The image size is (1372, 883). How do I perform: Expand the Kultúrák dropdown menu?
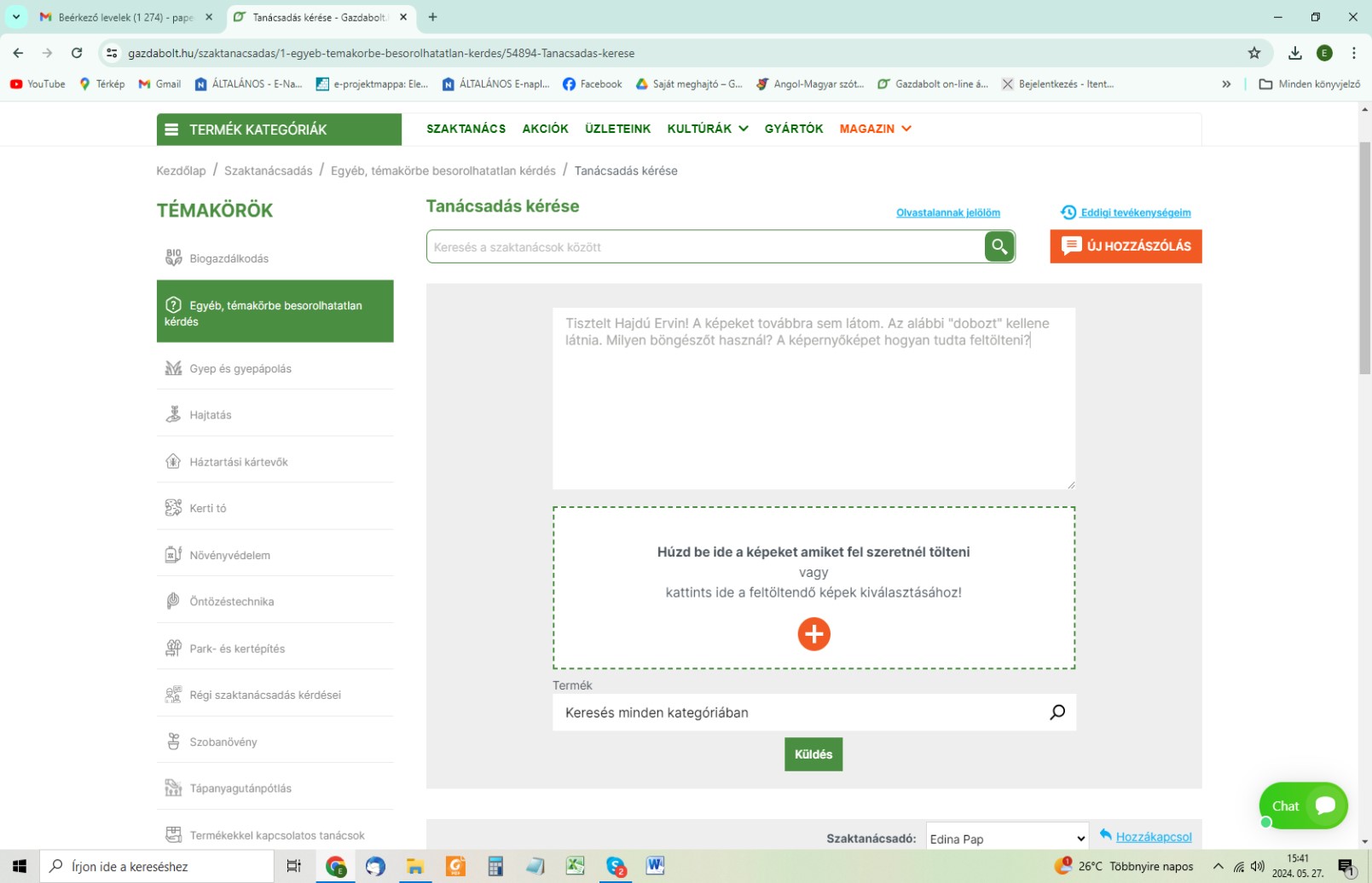(x=707, y=129)
